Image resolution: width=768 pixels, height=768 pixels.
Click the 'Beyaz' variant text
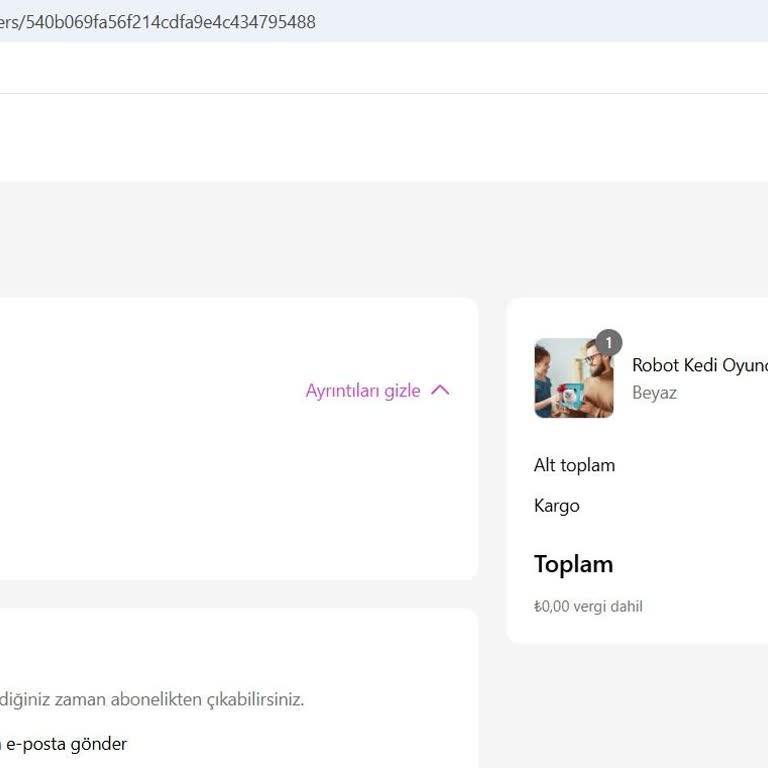click(x=654, y=393)
